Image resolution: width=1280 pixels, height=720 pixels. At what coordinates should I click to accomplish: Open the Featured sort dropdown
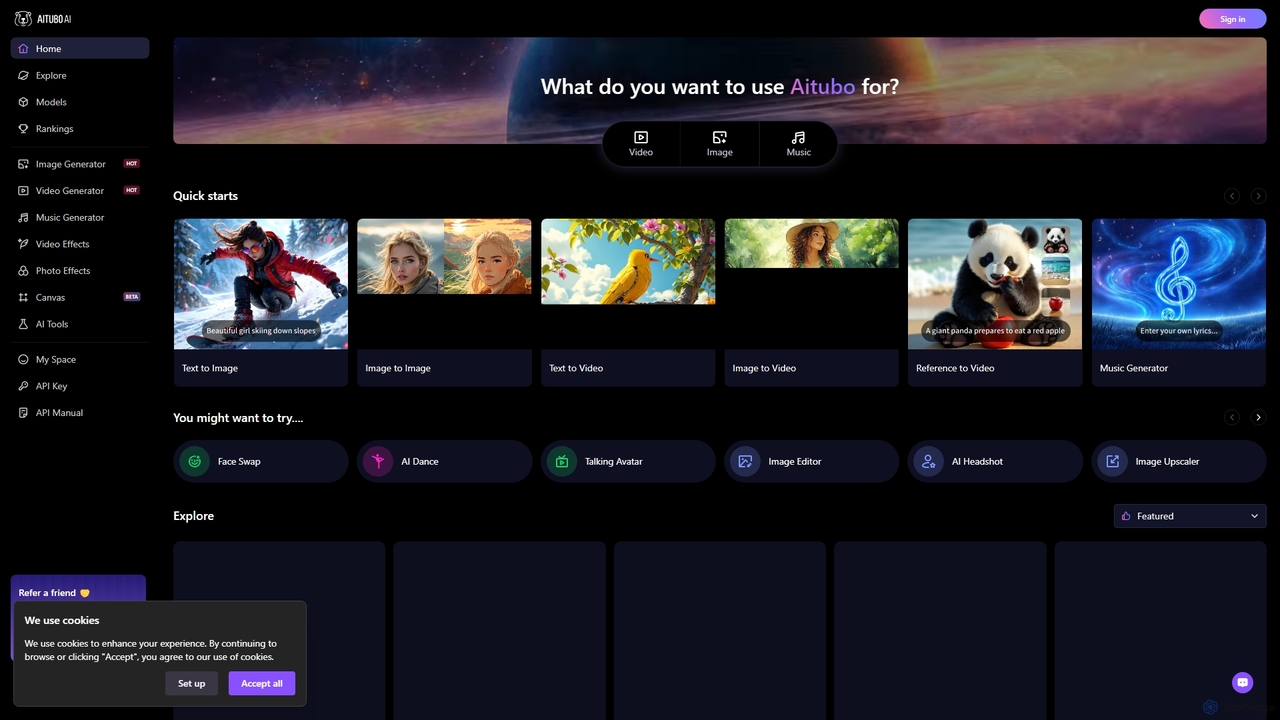(x=1190, y=516)
